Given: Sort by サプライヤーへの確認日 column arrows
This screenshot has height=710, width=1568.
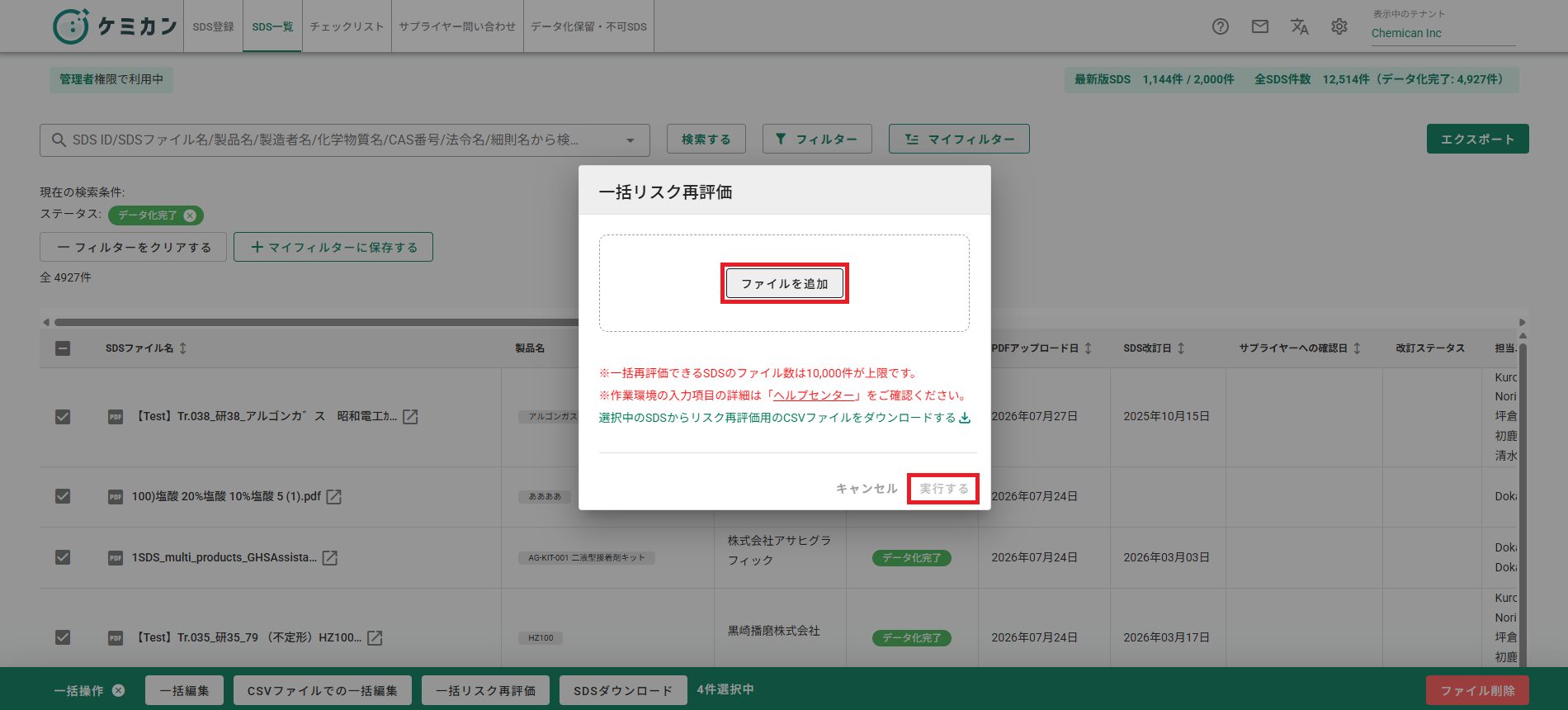Looking at the screenshot, I should click(x=1357, y=348).
